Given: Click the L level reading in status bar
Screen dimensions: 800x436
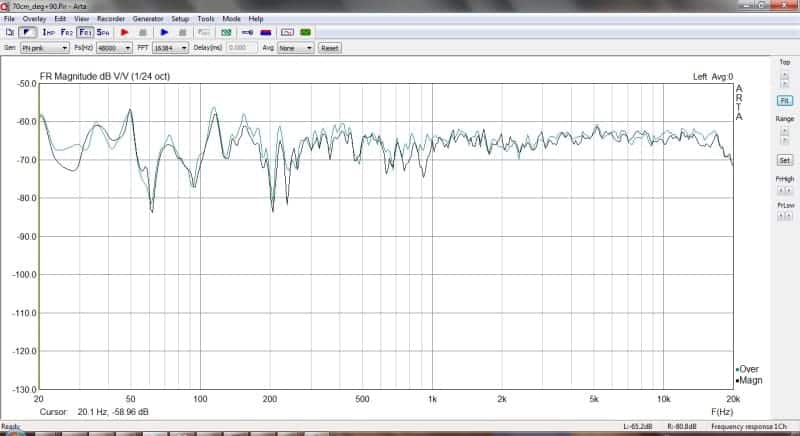Looking at the screenshot, I should [638, 426].
